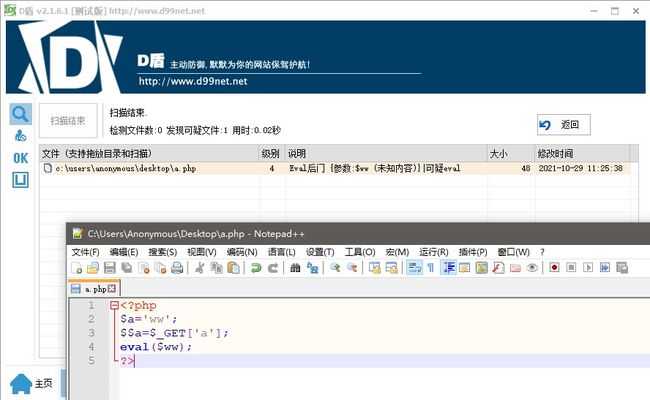Select the c:\users\anonymous\desktop\a.php result row
Viewport: 650px width, 400px height.
[335, 168]
